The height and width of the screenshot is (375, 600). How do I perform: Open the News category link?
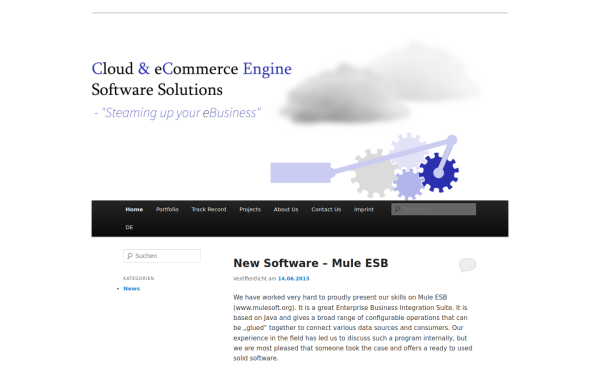point(132,289)
